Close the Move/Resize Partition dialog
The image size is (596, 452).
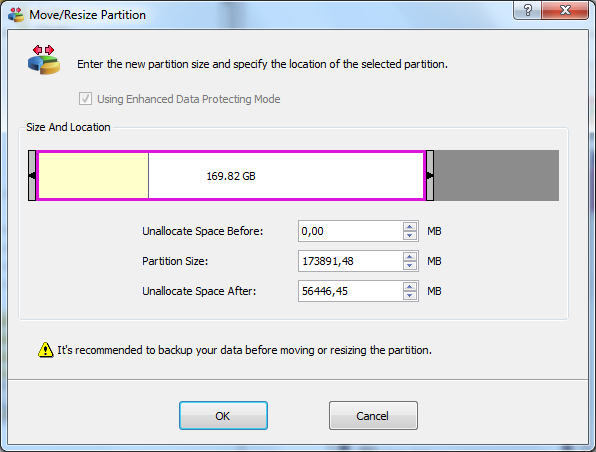tap(565, 10)
